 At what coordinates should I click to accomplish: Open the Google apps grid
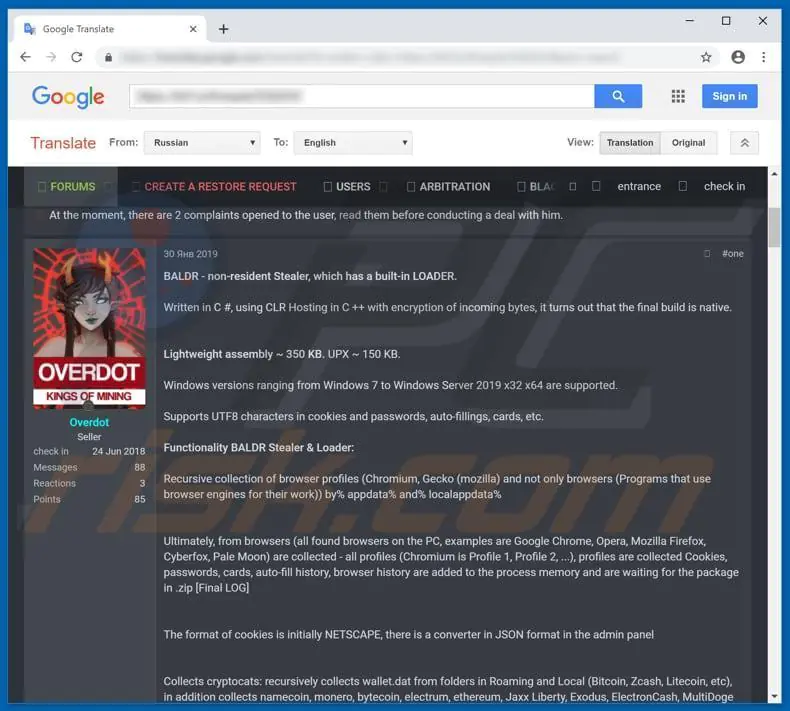tap(678, 96)
